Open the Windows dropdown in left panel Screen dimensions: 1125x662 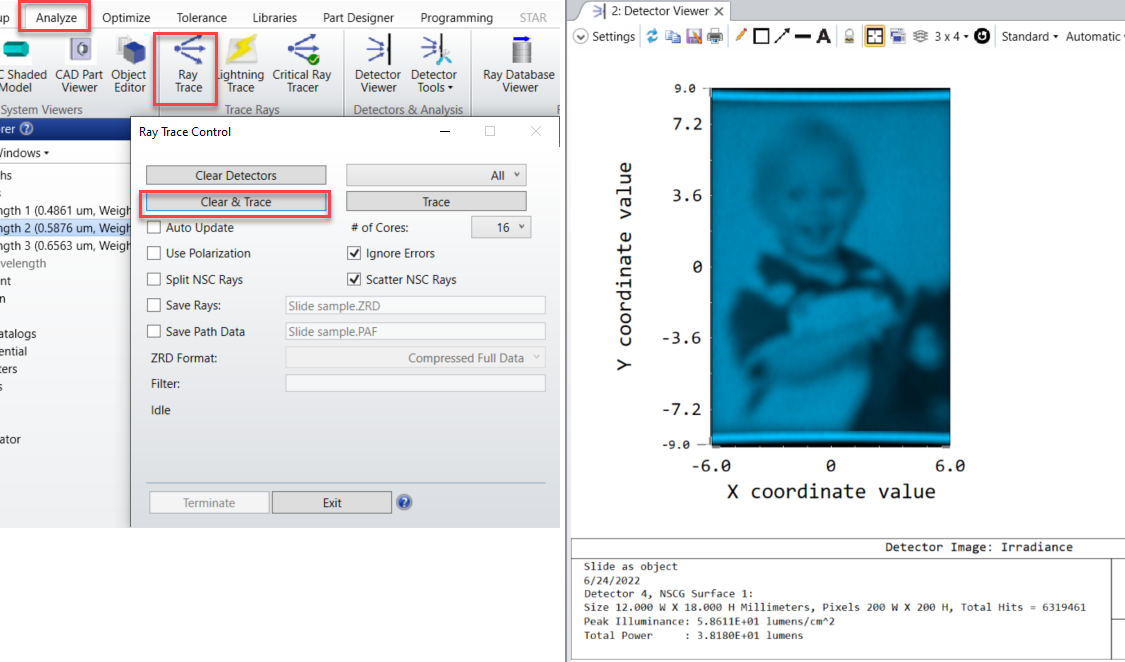(x=24, y=153)
